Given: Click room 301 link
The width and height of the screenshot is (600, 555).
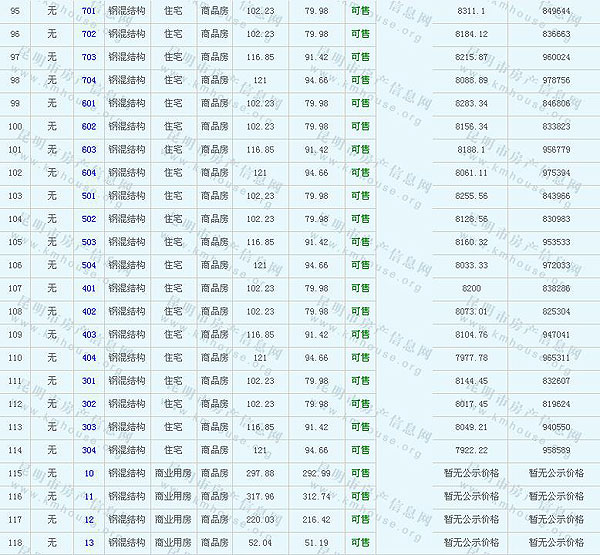Looking at the screenshot, I should [89, 381].
